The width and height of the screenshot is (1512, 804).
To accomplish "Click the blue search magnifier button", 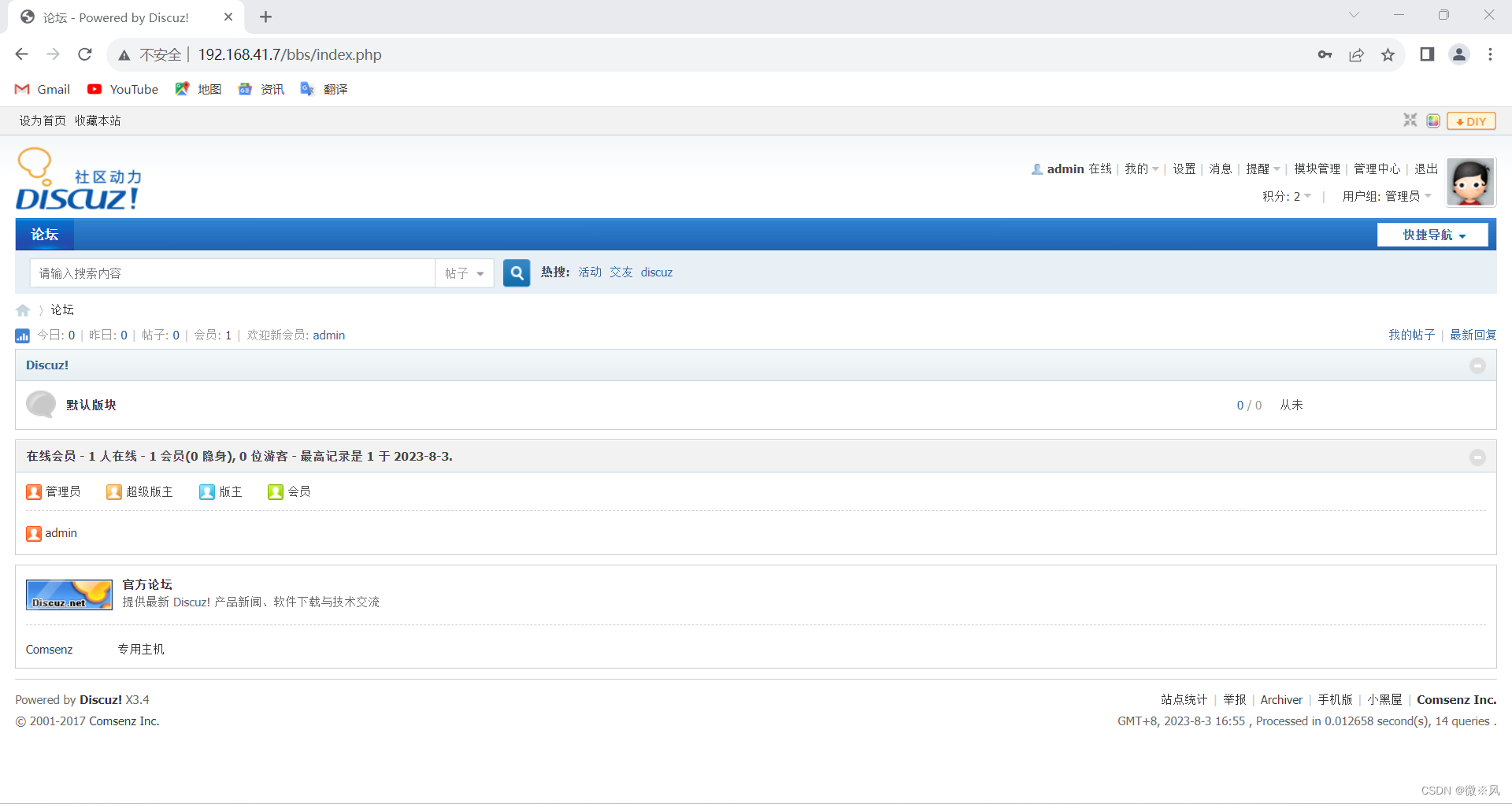I will [517, 273].
